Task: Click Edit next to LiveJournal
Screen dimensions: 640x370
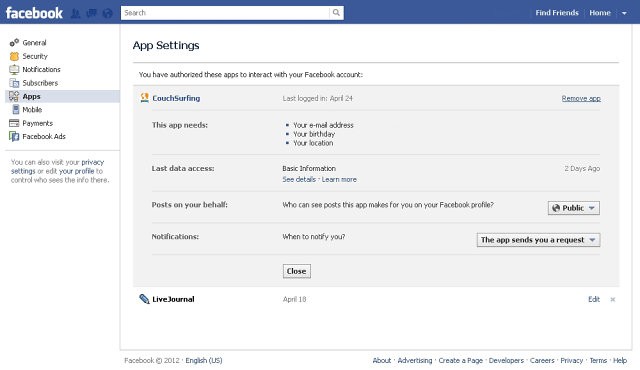Action: [594, 299]
